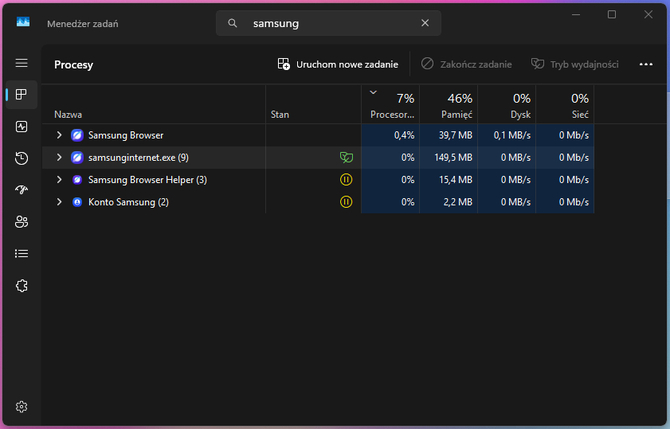Sort by the Dysk column header
Screen dimensions: 670x429
point(507,106)
